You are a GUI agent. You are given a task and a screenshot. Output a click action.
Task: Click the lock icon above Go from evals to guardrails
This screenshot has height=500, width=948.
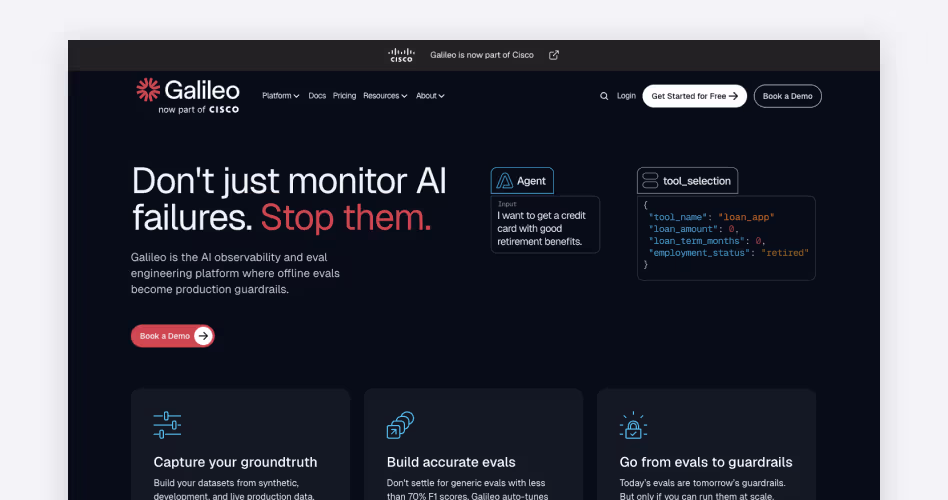coord(633,426)
